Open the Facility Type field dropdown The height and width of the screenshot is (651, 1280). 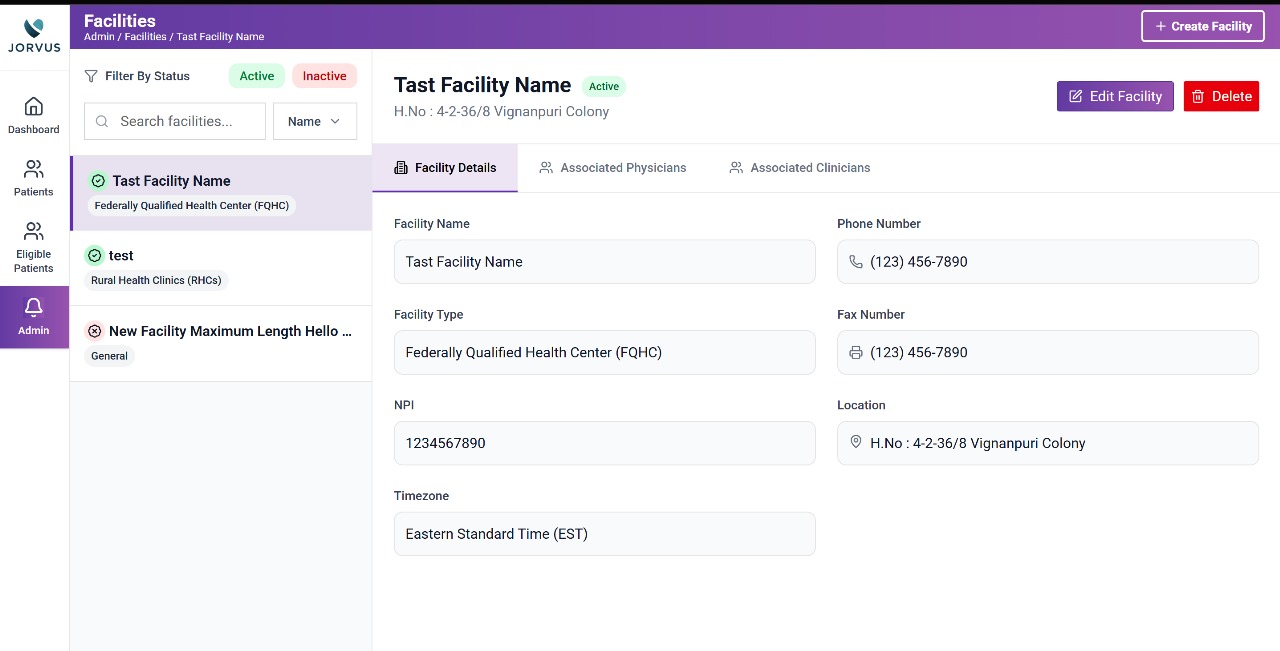604,352
